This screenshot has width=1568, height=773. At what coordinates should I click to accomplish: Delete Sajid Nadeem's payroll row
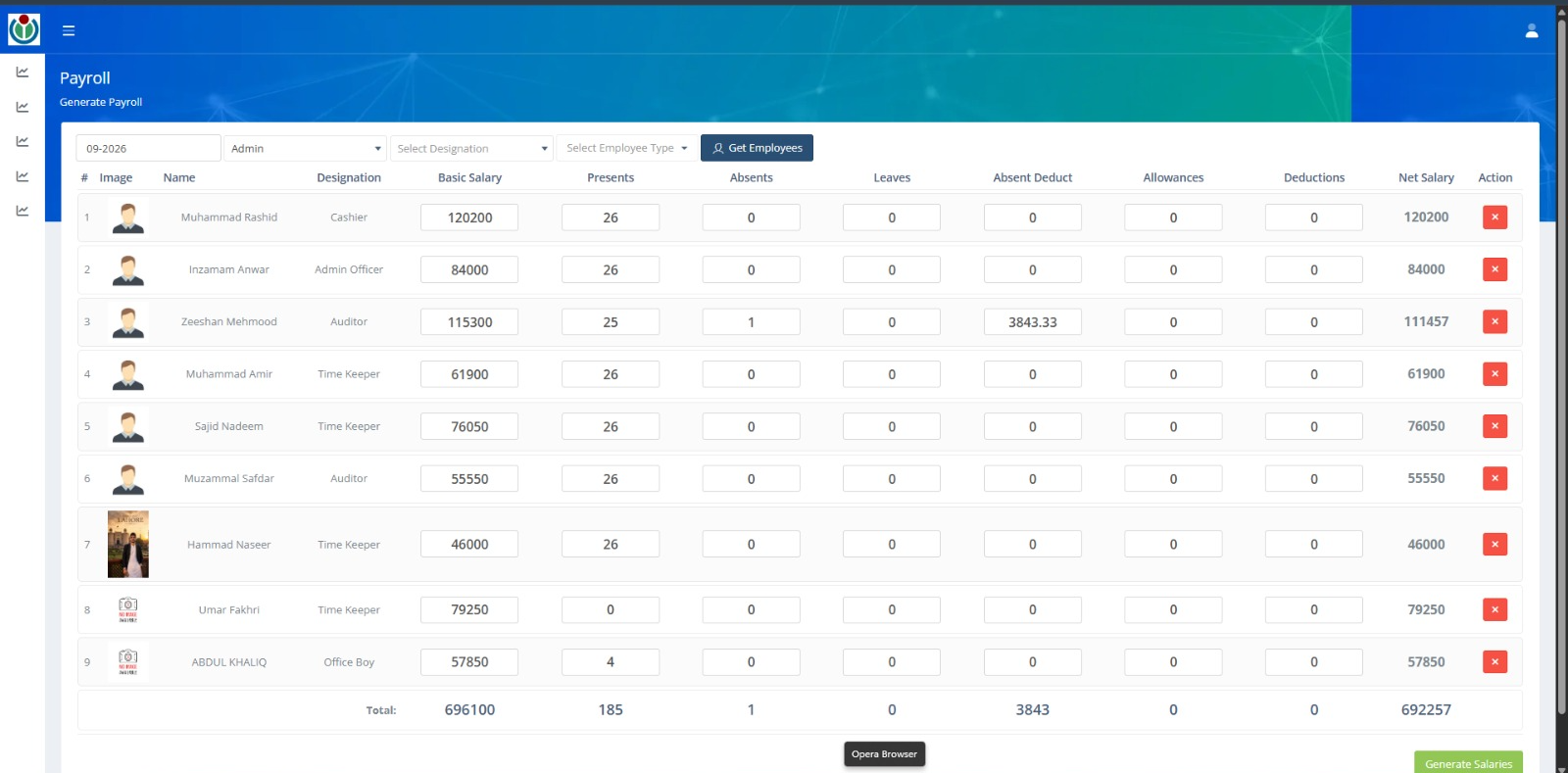[1494, 426]
